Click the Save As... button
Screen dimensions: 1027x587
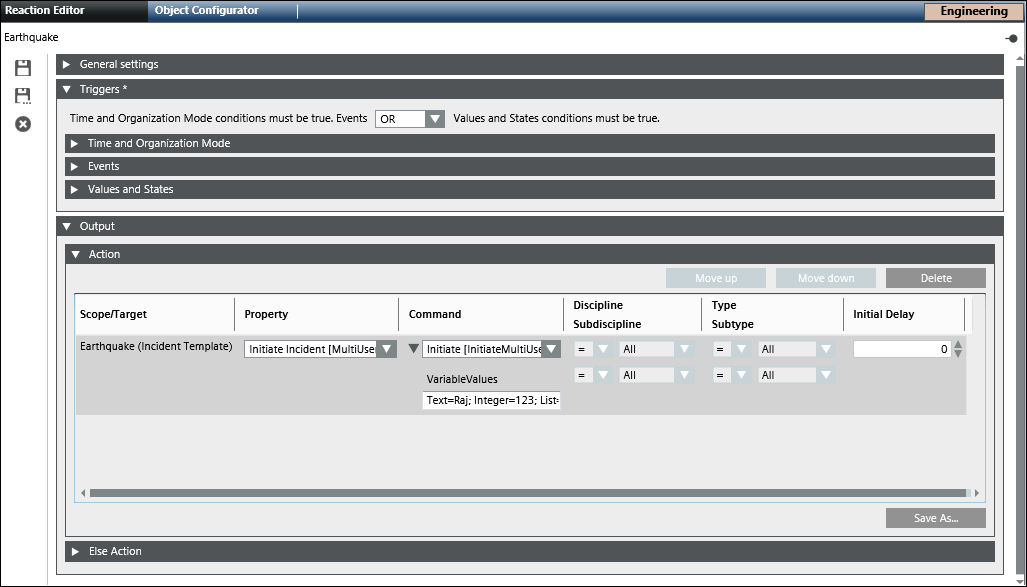(935, 518)
